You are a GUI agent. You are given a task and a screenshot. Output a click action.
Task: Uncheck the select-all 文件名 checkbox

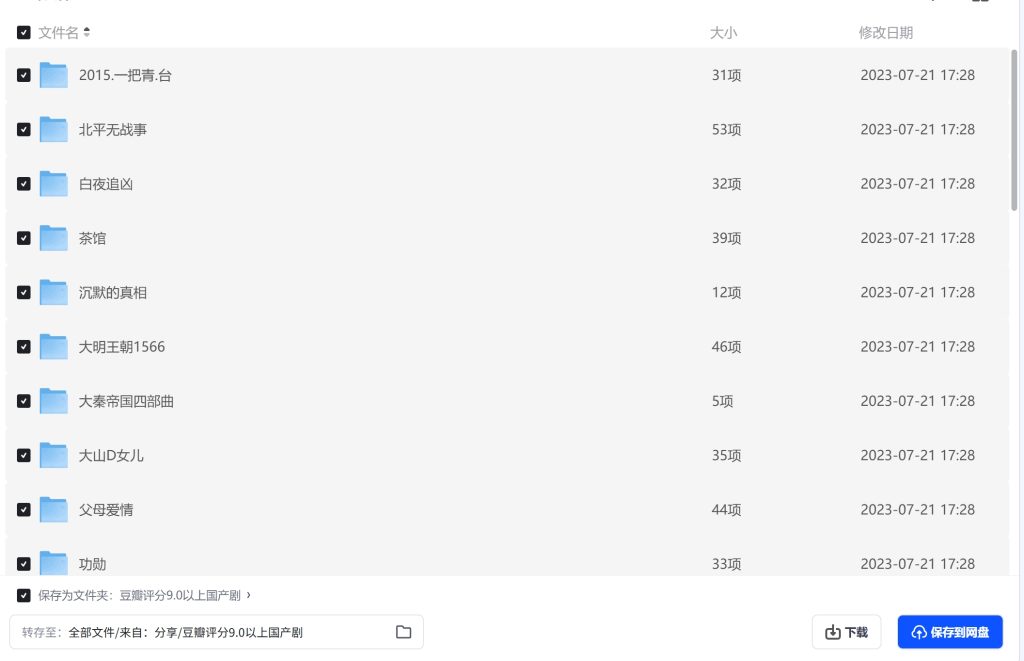[x=24, y=33]
